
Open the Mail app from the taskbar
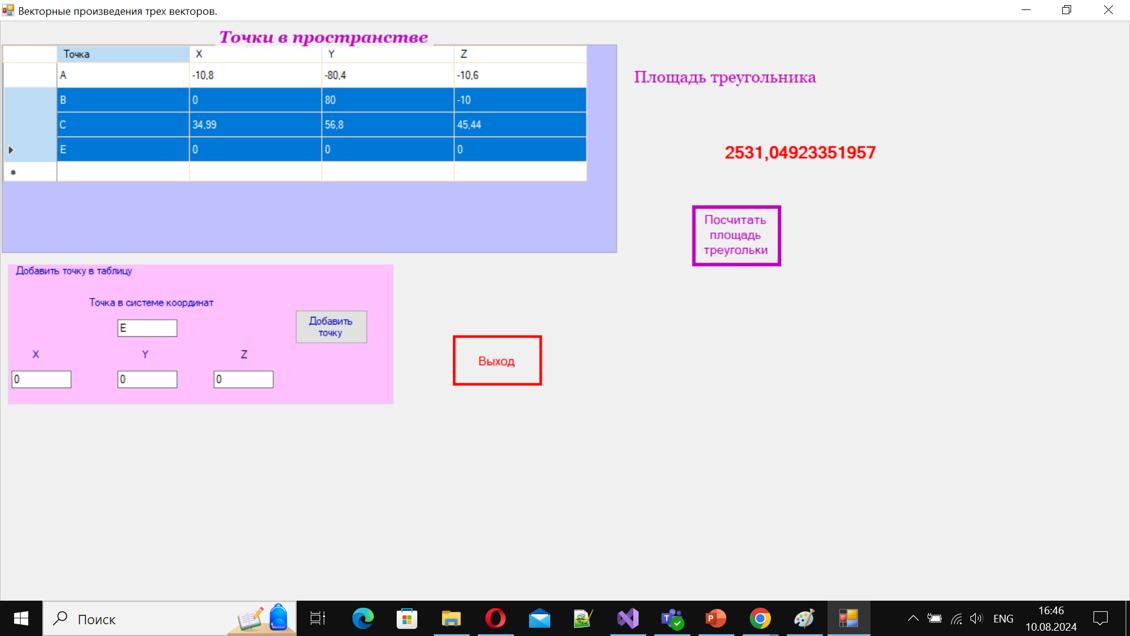tap(539, 619)
